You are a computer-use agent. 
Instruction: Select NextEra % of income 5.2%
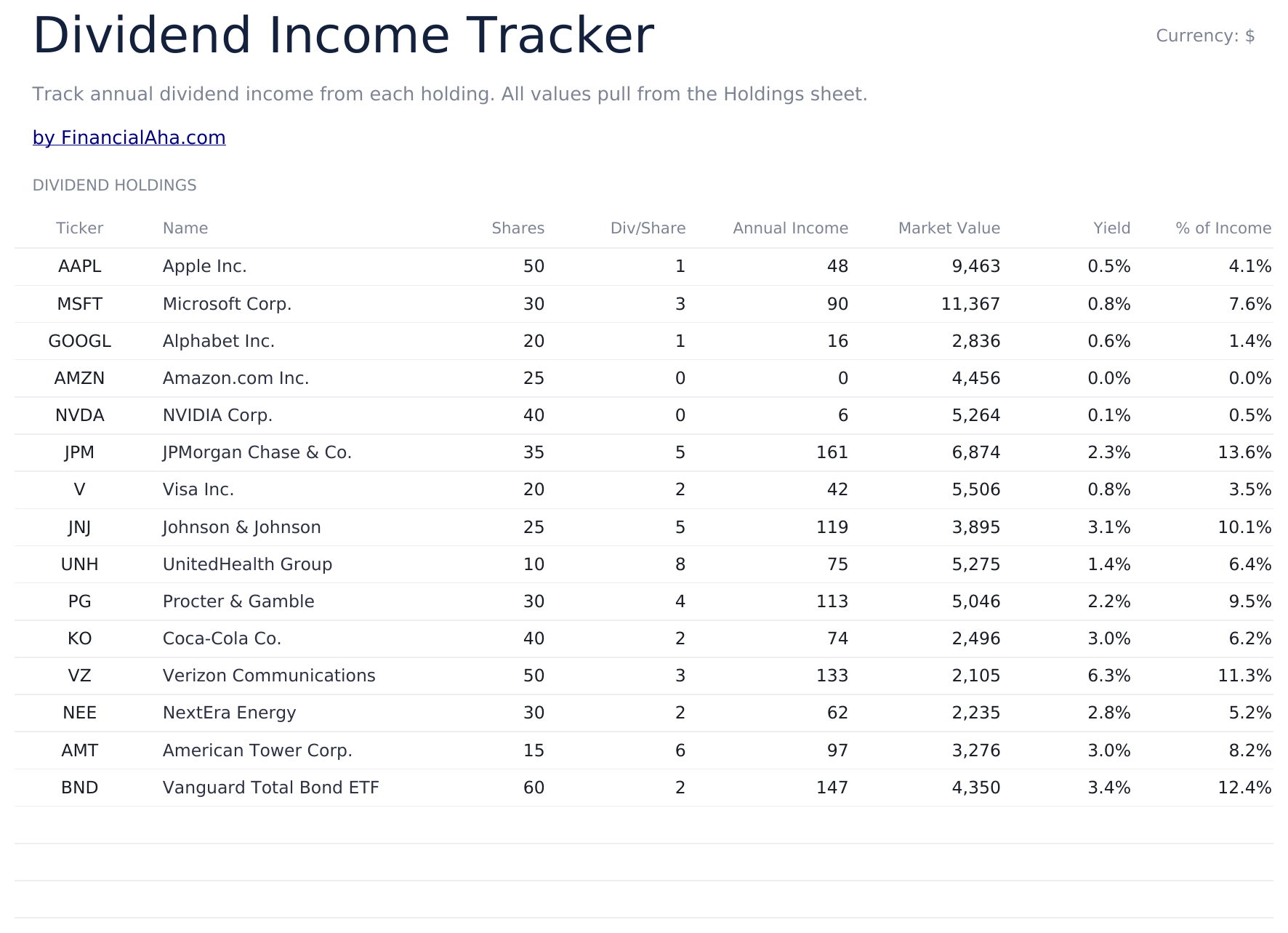coord(1250,713)
